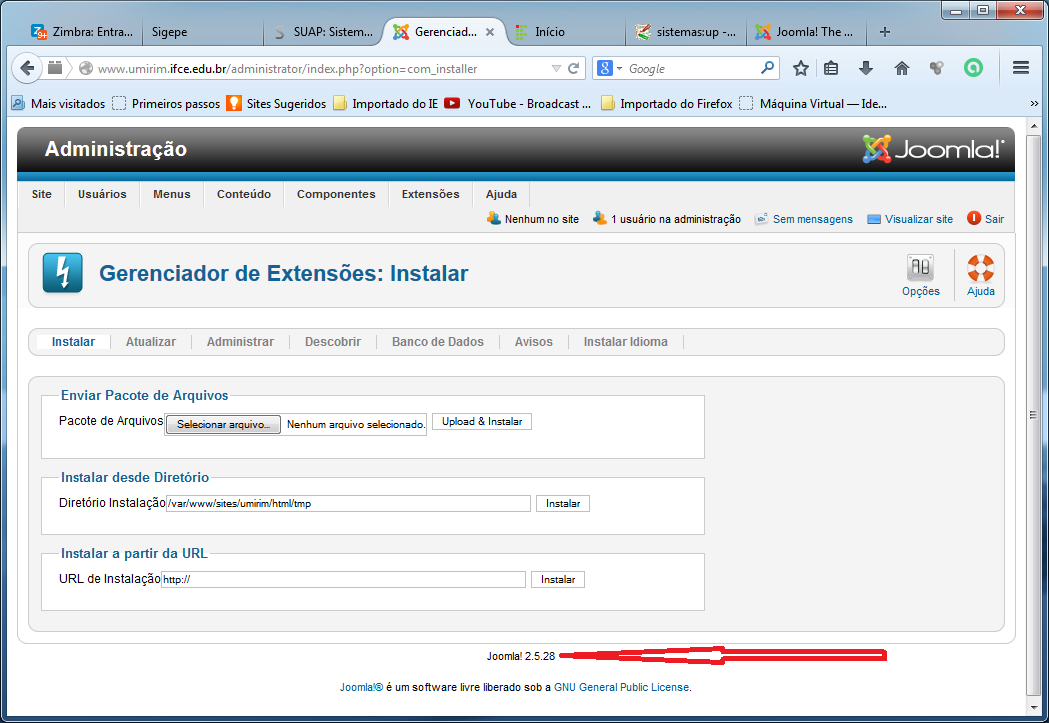The image size is (1049, 723).
Task: Open the Firefox hamburger menu
Action: click(1020, 68)
